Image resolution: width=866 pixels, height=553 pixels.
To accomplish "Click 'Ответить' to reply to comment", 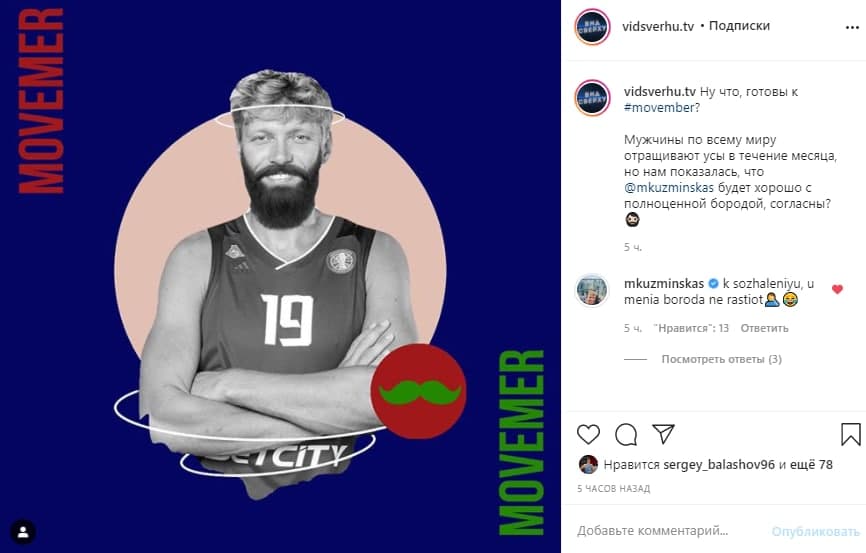I will click(764, 328).
